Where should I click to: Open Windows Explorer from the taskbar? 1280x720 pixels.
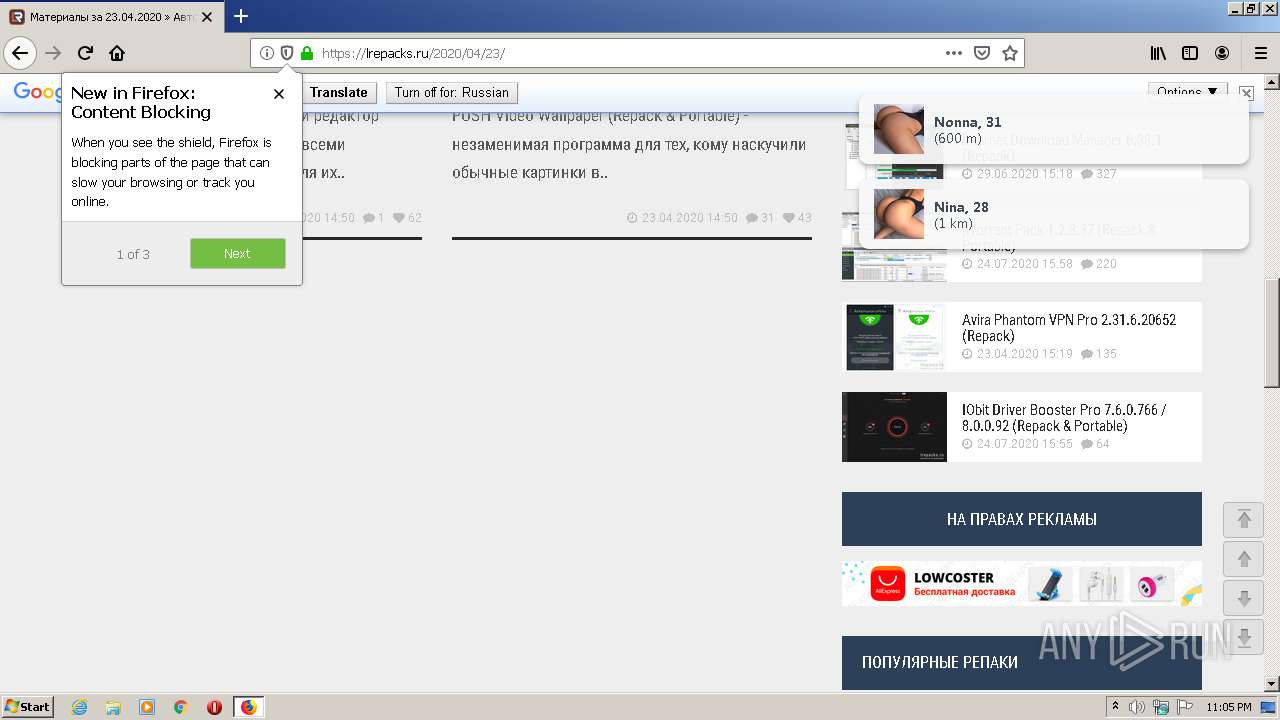pos(113,707)
